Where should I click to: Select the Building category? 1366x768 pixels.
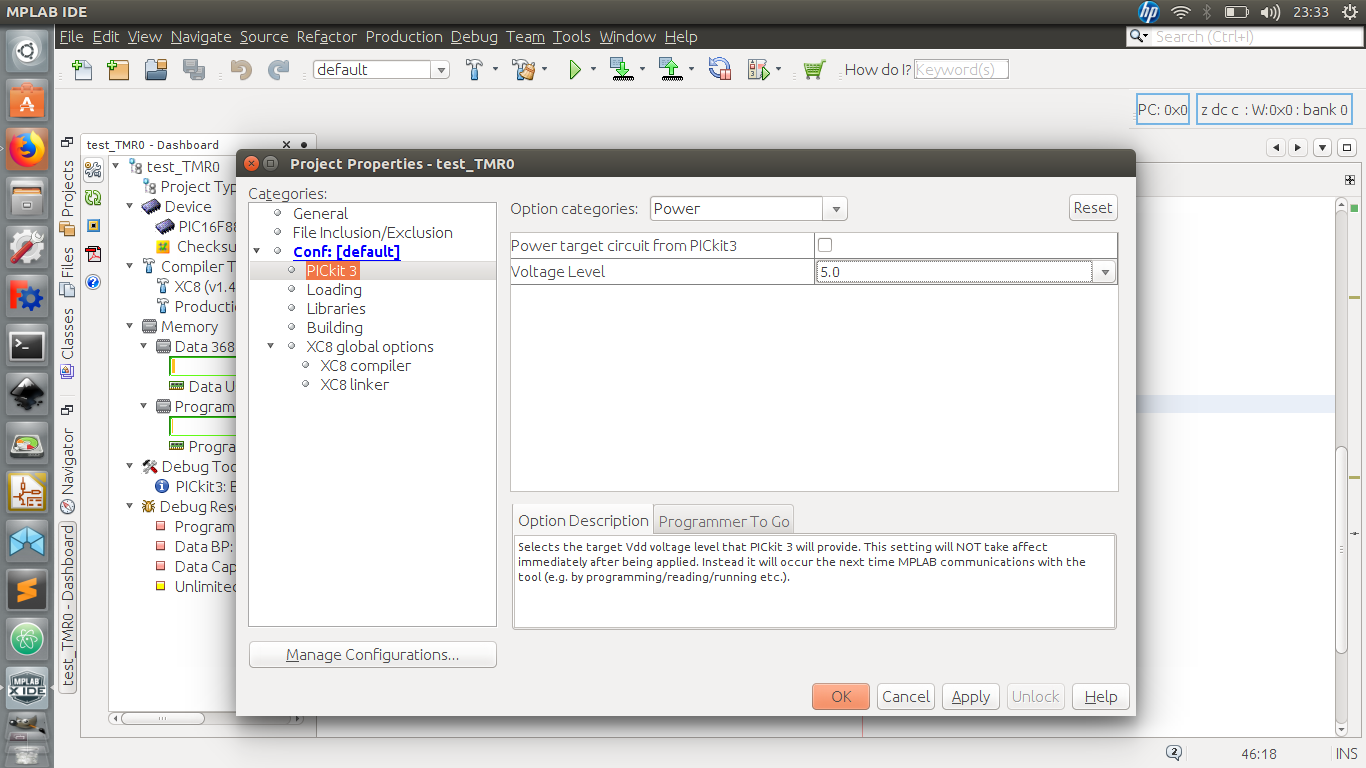pos(335,328)
